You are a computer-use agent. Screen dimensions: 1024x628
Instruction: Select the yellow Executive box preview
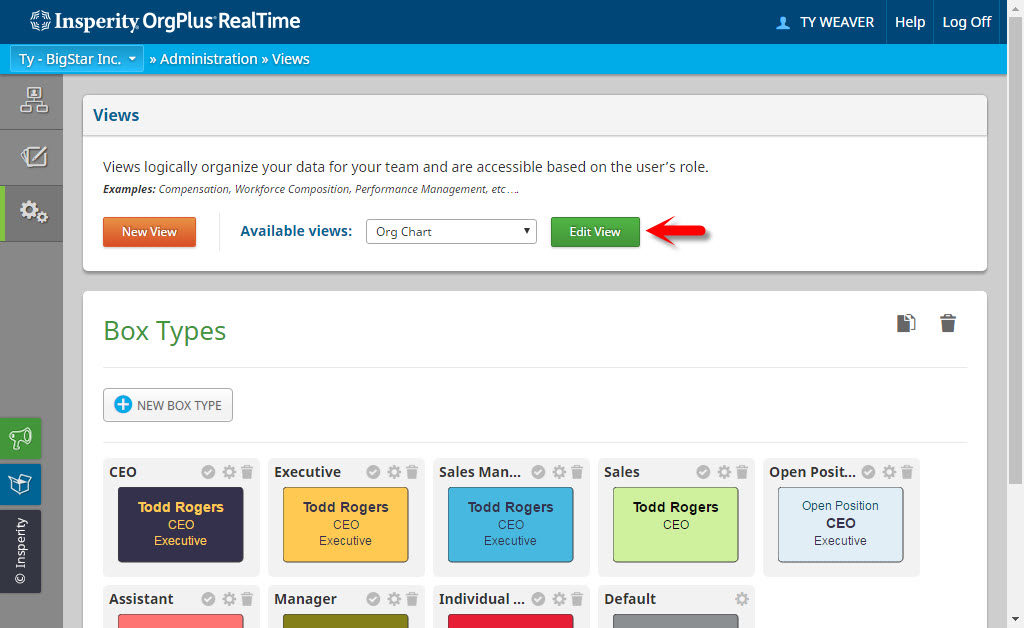pyautogui.click(x=345, y=524)
